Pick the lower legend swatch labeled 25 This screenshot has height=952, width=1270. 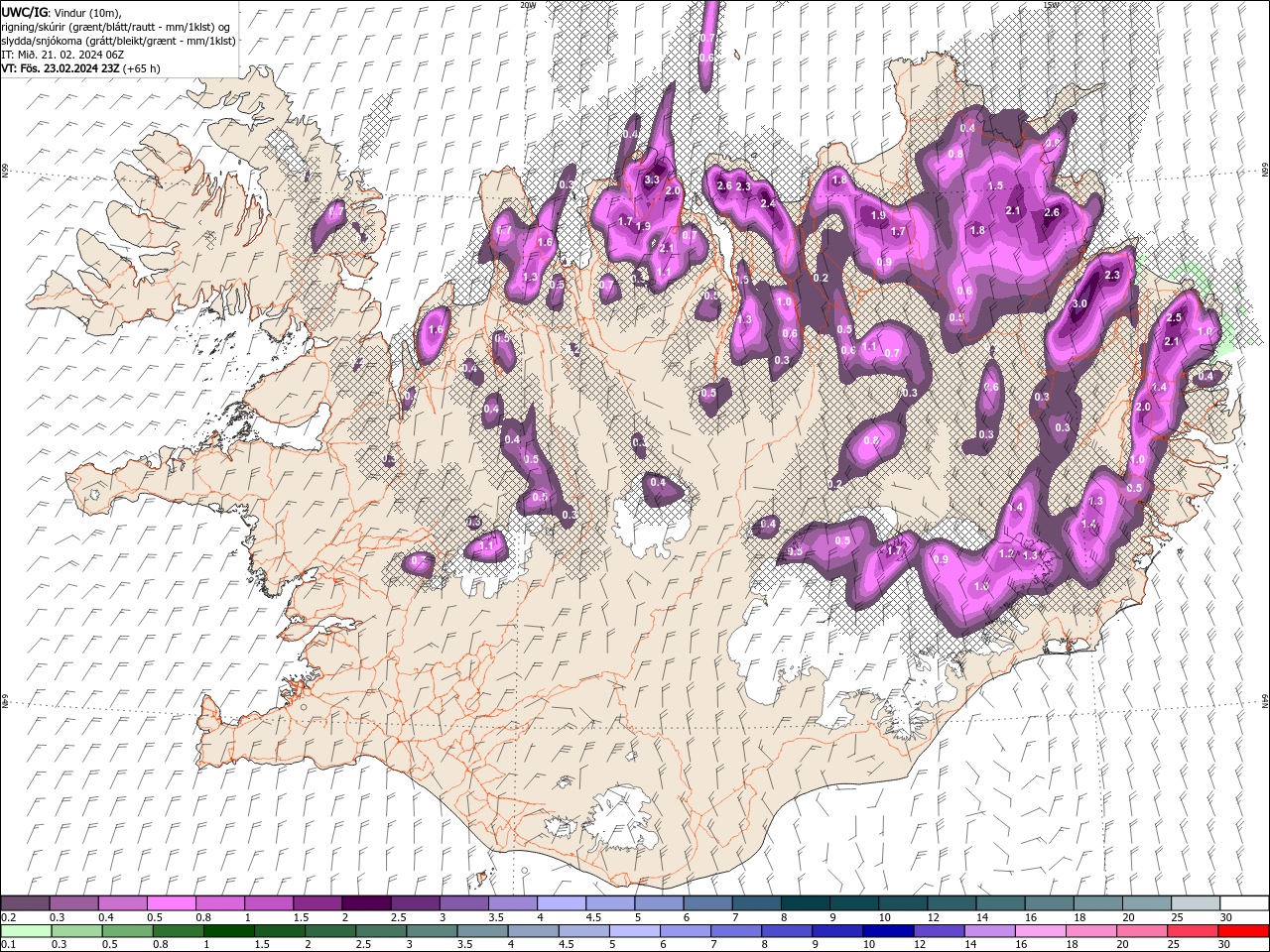click(x=1191, y=931)
